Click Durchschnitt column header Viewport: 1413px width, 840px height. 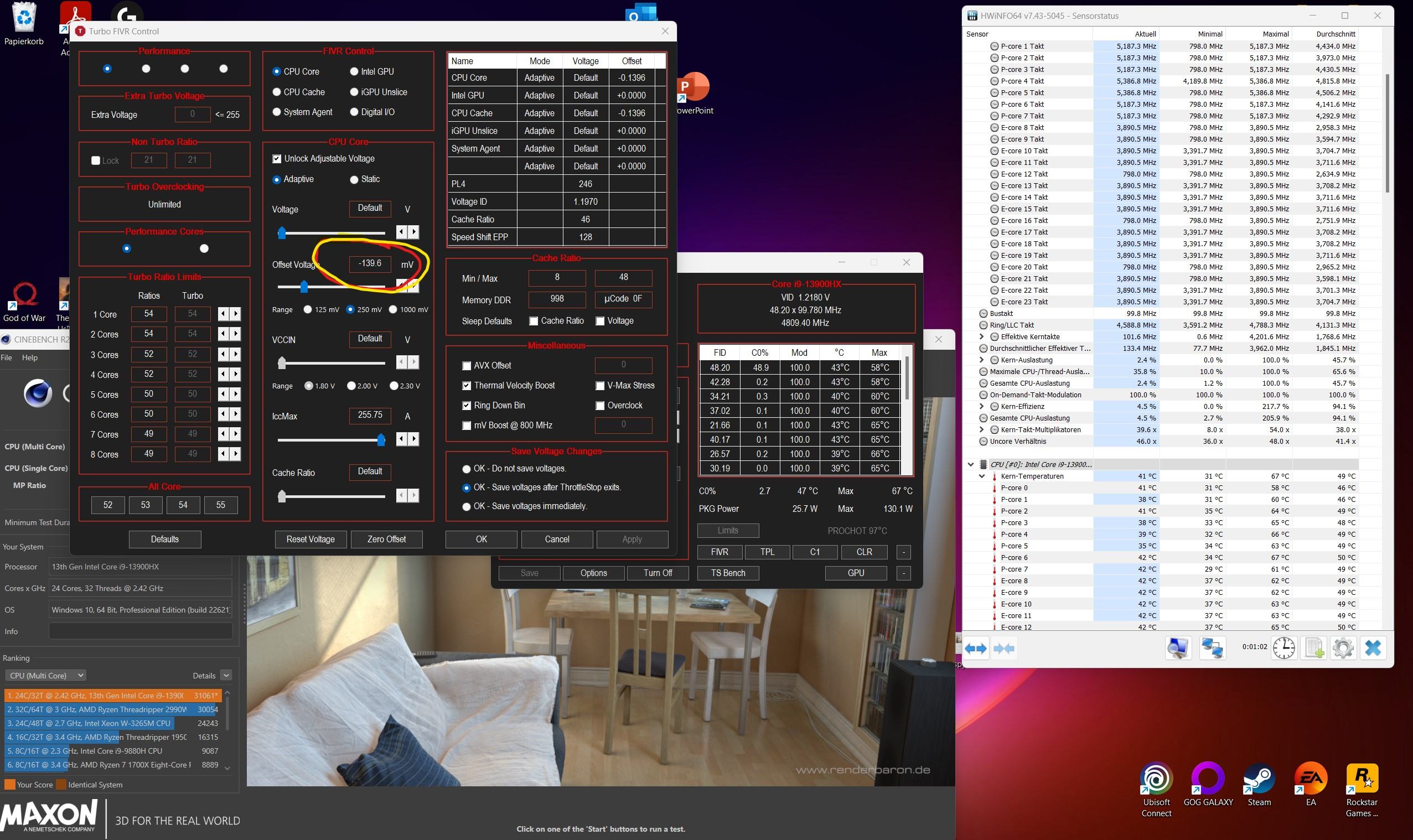coord(1324,34)
